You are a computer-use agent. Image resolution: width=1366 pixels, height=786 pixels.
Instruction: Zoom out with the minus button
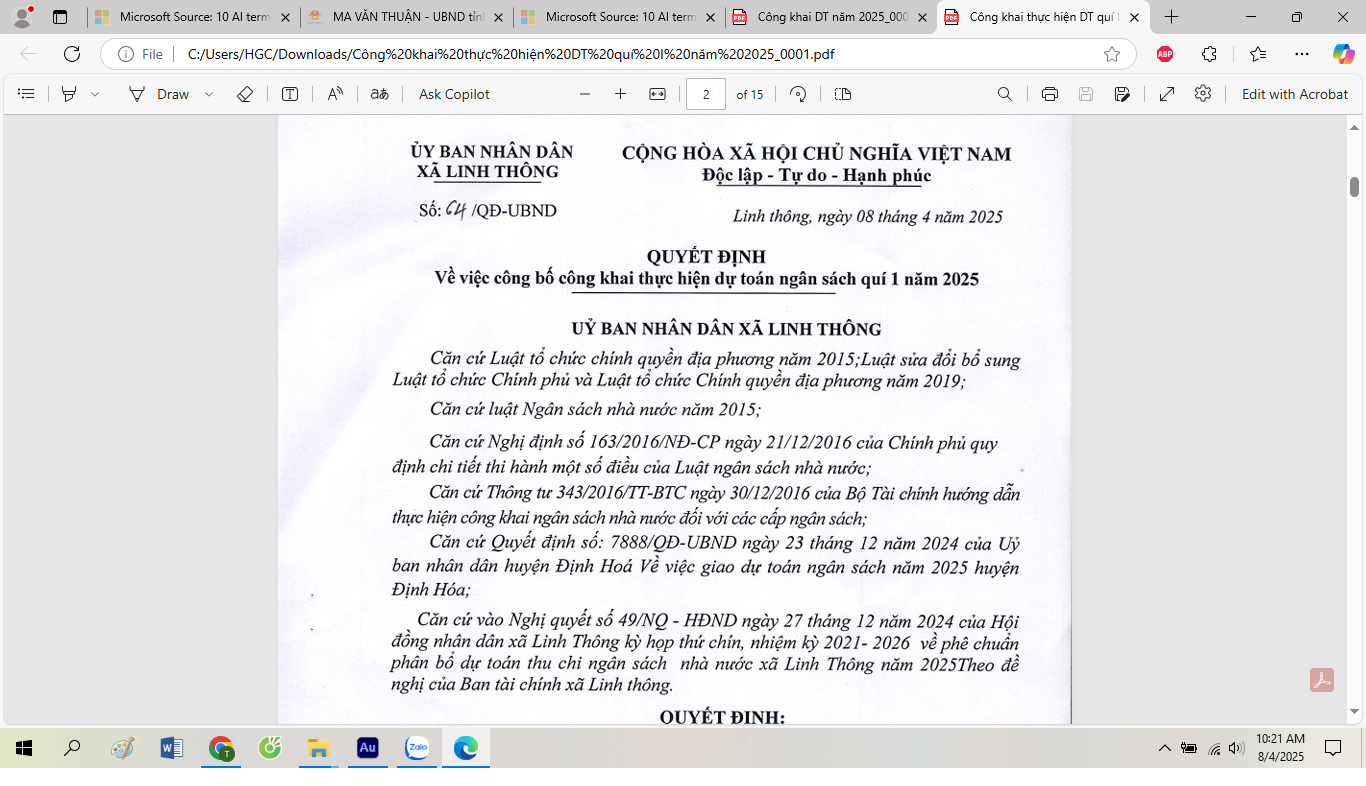(x=585, y=94)
